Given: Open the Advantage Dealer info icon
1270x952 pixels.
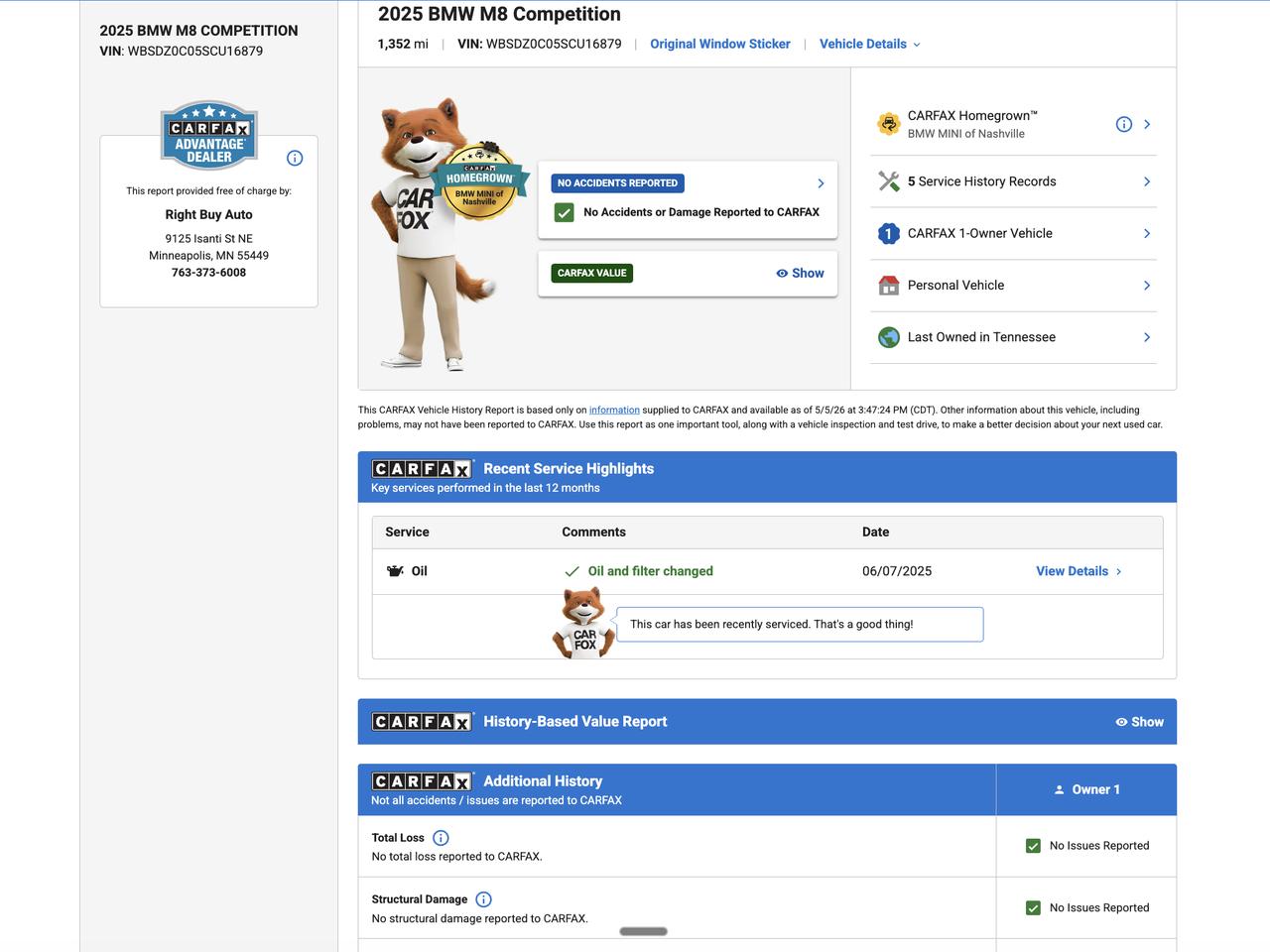Looking at the screenshot, I should click(295, 158).
